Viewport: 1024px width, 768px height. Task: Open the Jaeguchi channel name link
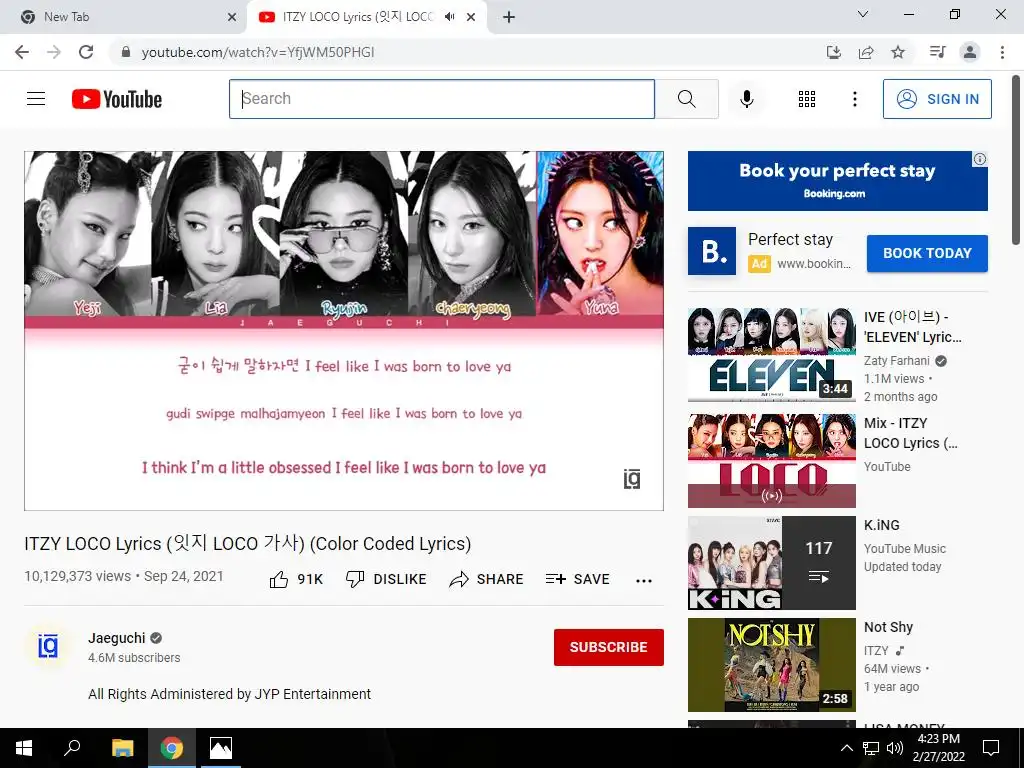coord(117,638)
